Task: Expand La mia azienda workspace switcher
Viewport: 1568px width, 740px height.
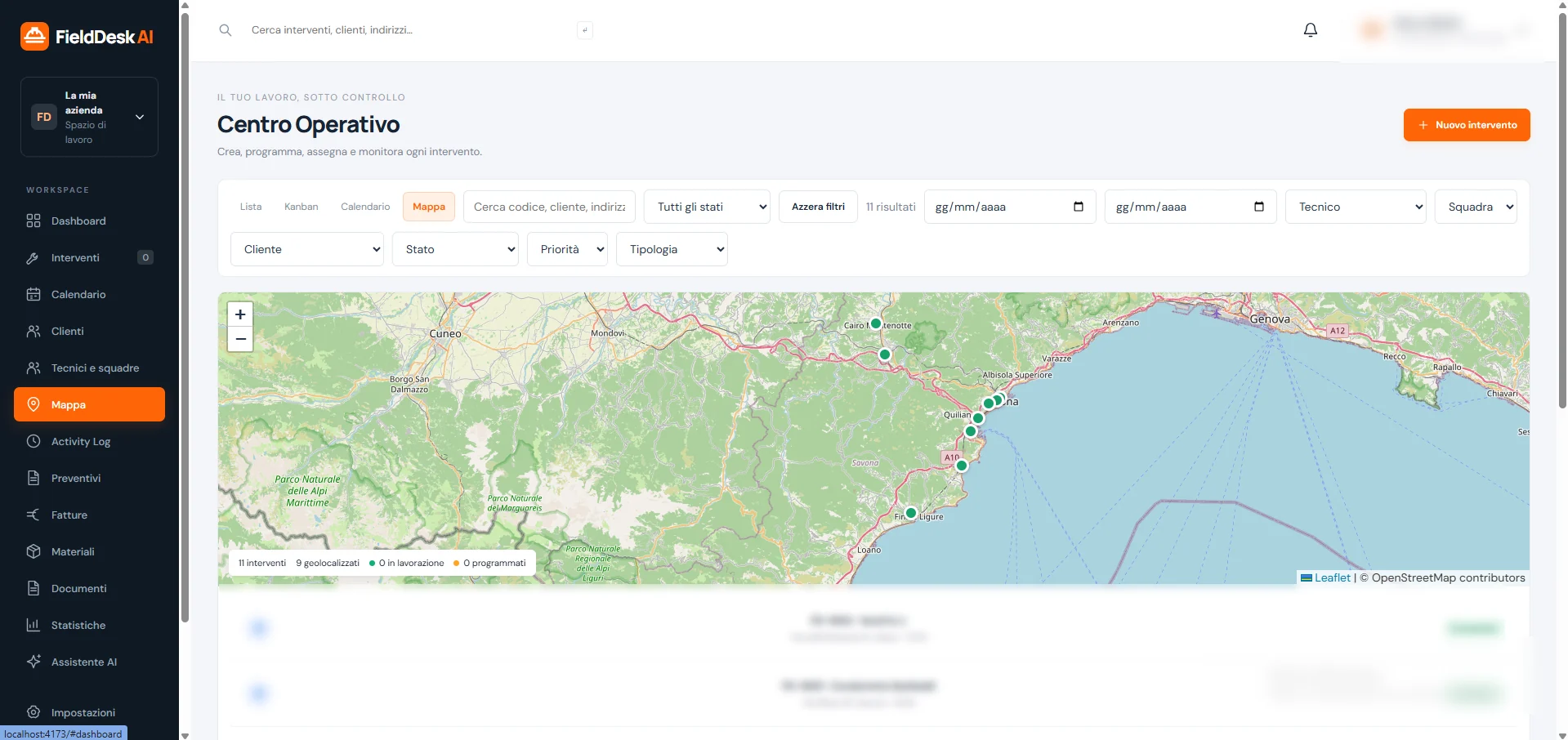Action: pyautogui.click(x=89, y=117)
